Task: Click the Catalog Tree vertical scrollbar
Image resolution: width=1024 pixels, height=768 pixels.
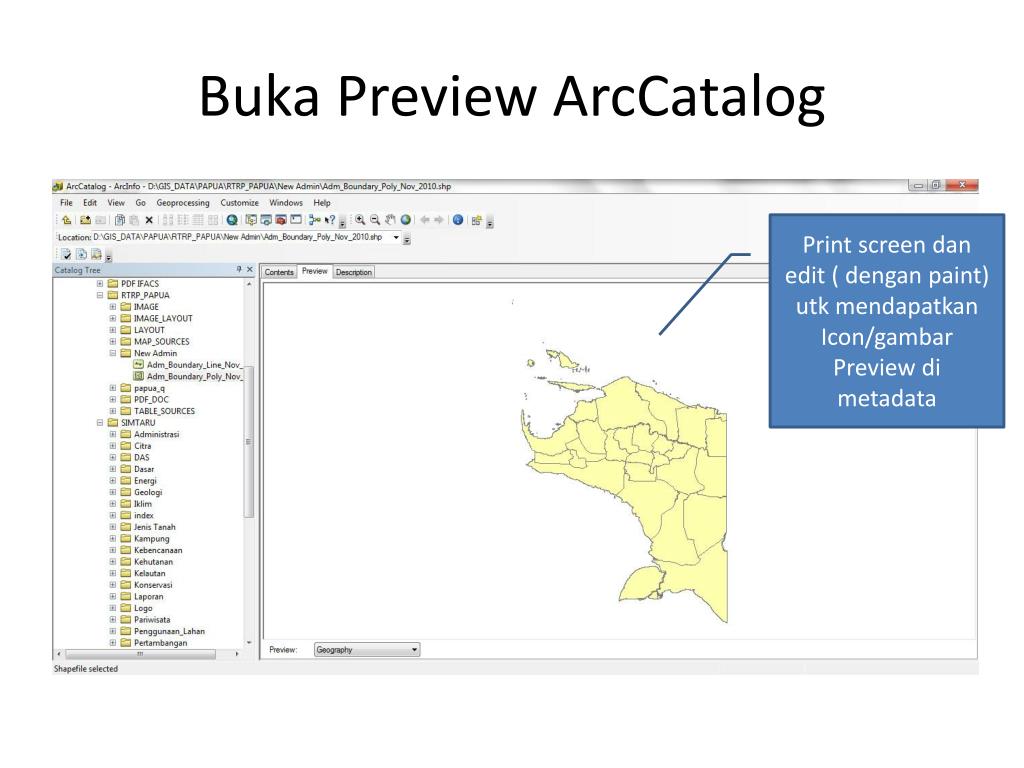Action: coord(249,441)
